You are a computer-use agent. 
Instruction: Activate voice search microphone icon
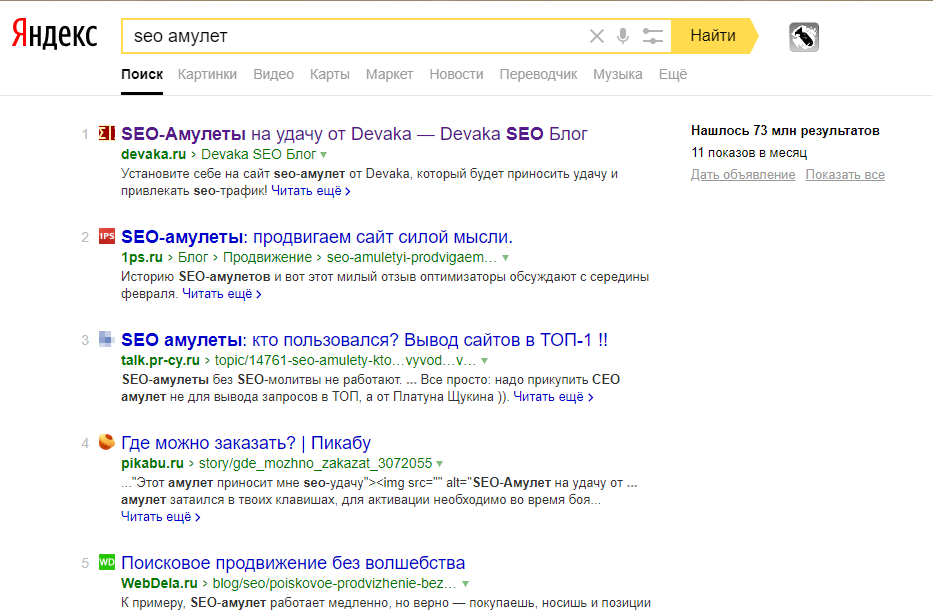pyautogui.click(x=623, y=36)
